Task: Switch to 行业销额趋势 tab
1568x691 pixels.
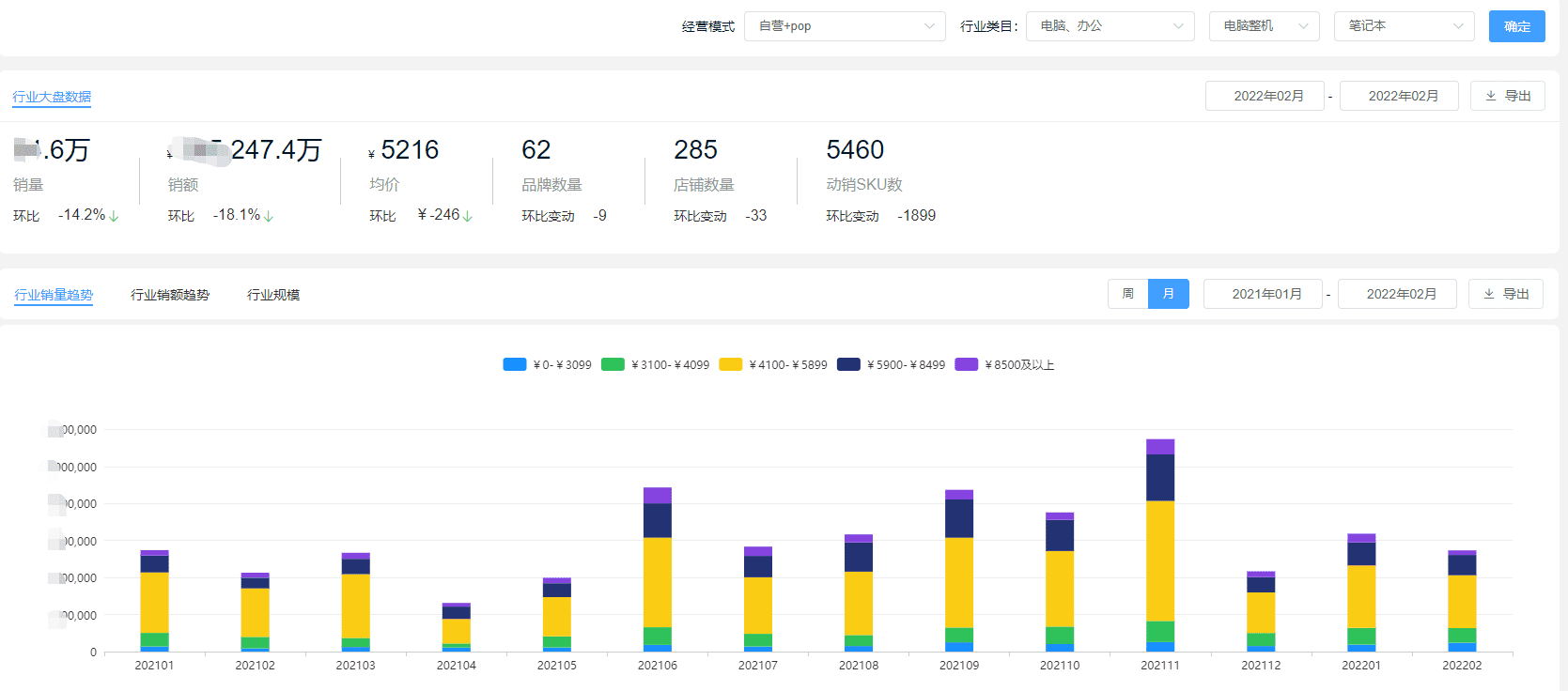Action: tap(170, 295)
